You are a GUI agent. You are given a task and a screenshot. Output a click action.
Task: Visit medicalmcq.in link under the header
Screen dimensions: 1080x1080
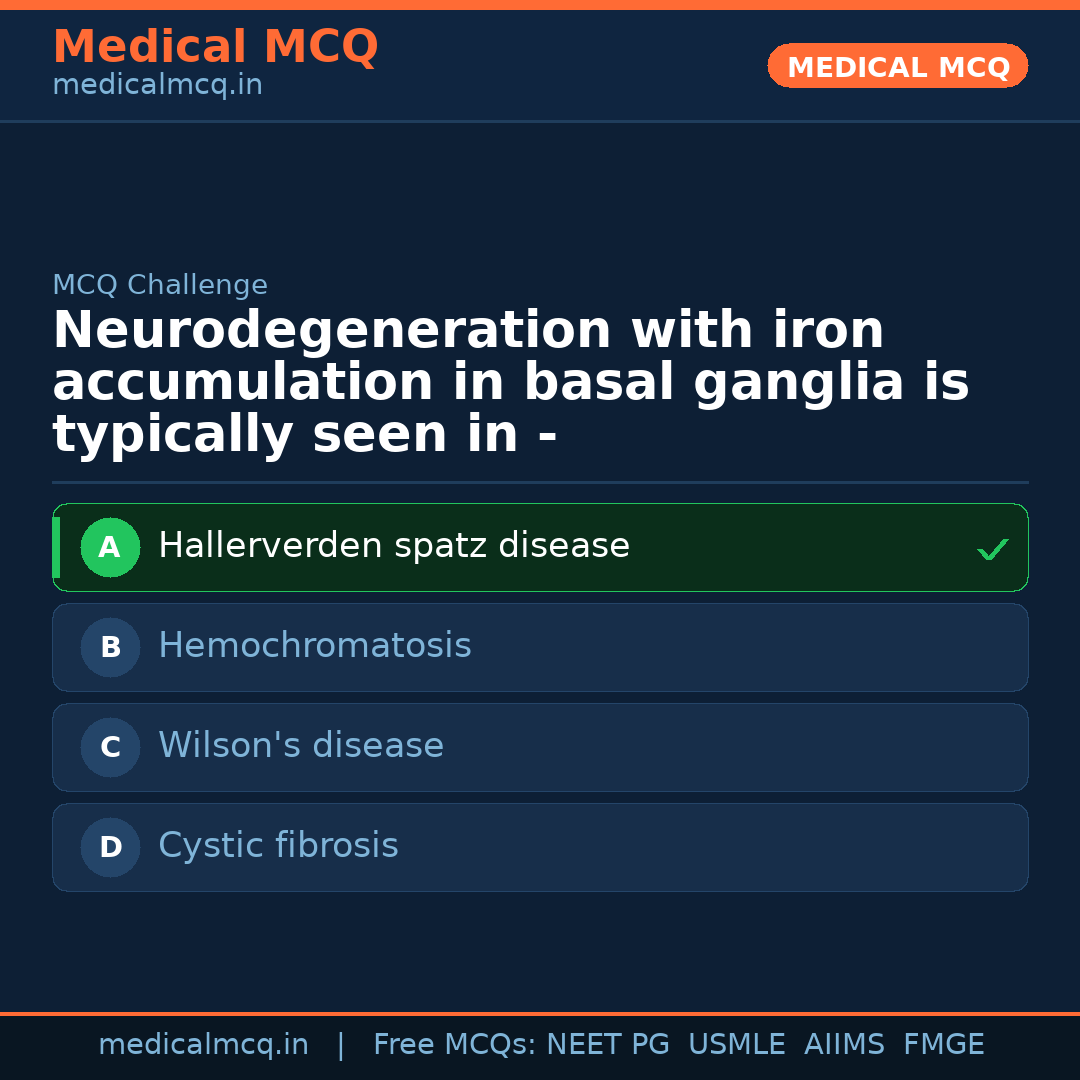[157, 86]
